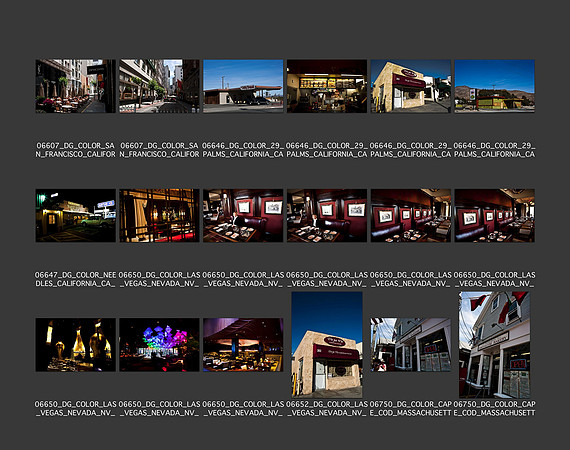Open the Needles night photo with green truck
The height and width of the screenshot is (450, 570).
point(76,216)
